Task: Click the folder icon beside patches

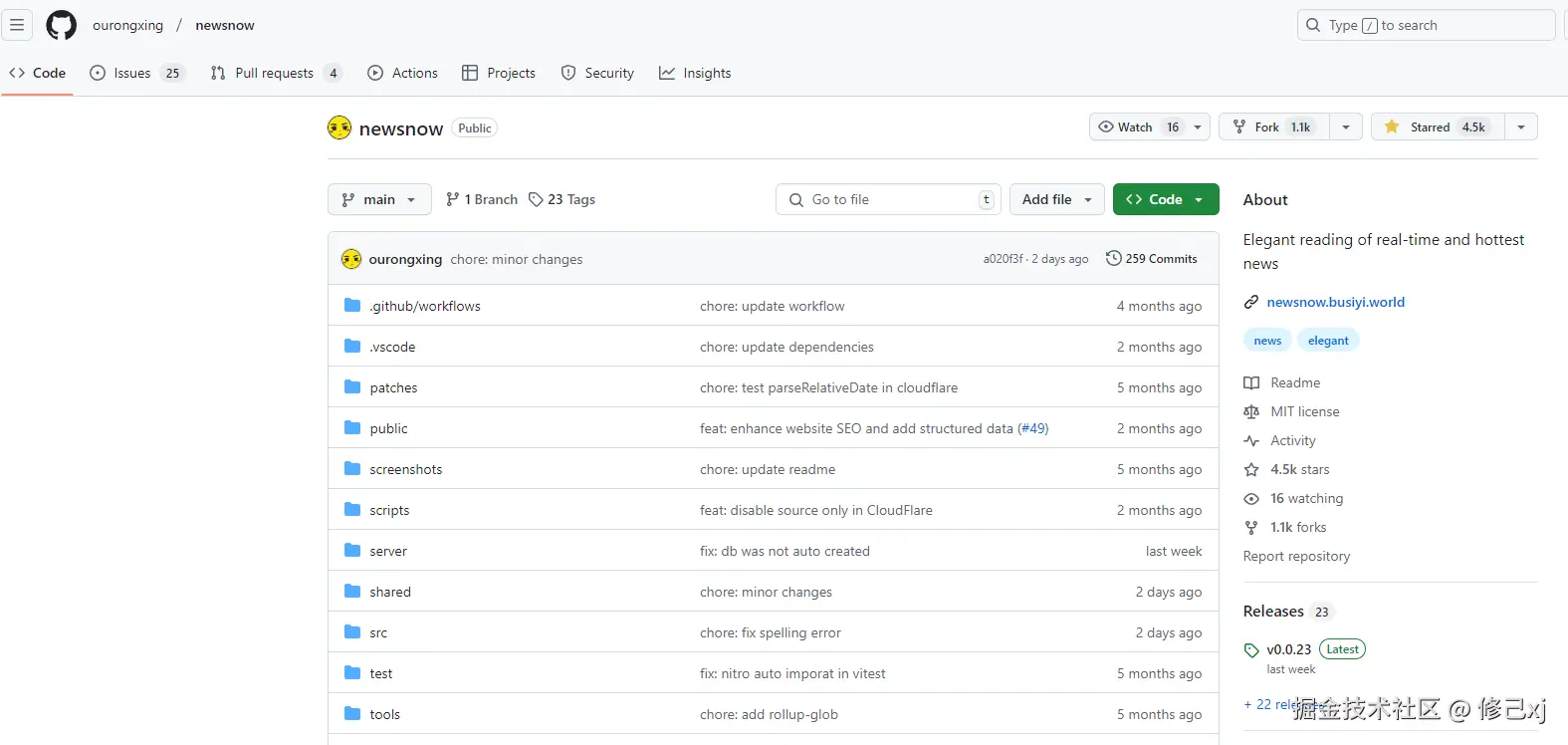Action: pyautogui.click(x=352, y=387)
